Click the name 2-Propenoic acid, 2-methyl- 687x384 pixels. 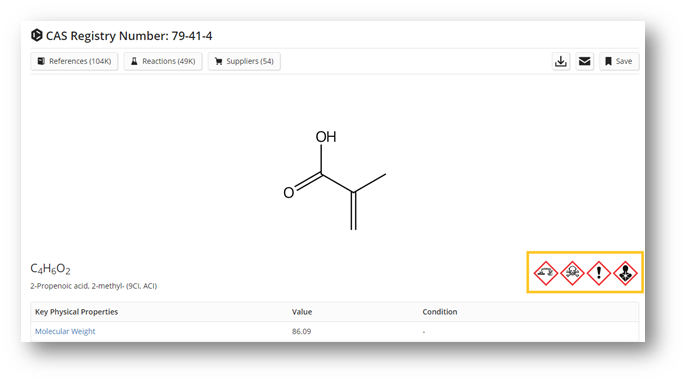[x=93, y=286]
